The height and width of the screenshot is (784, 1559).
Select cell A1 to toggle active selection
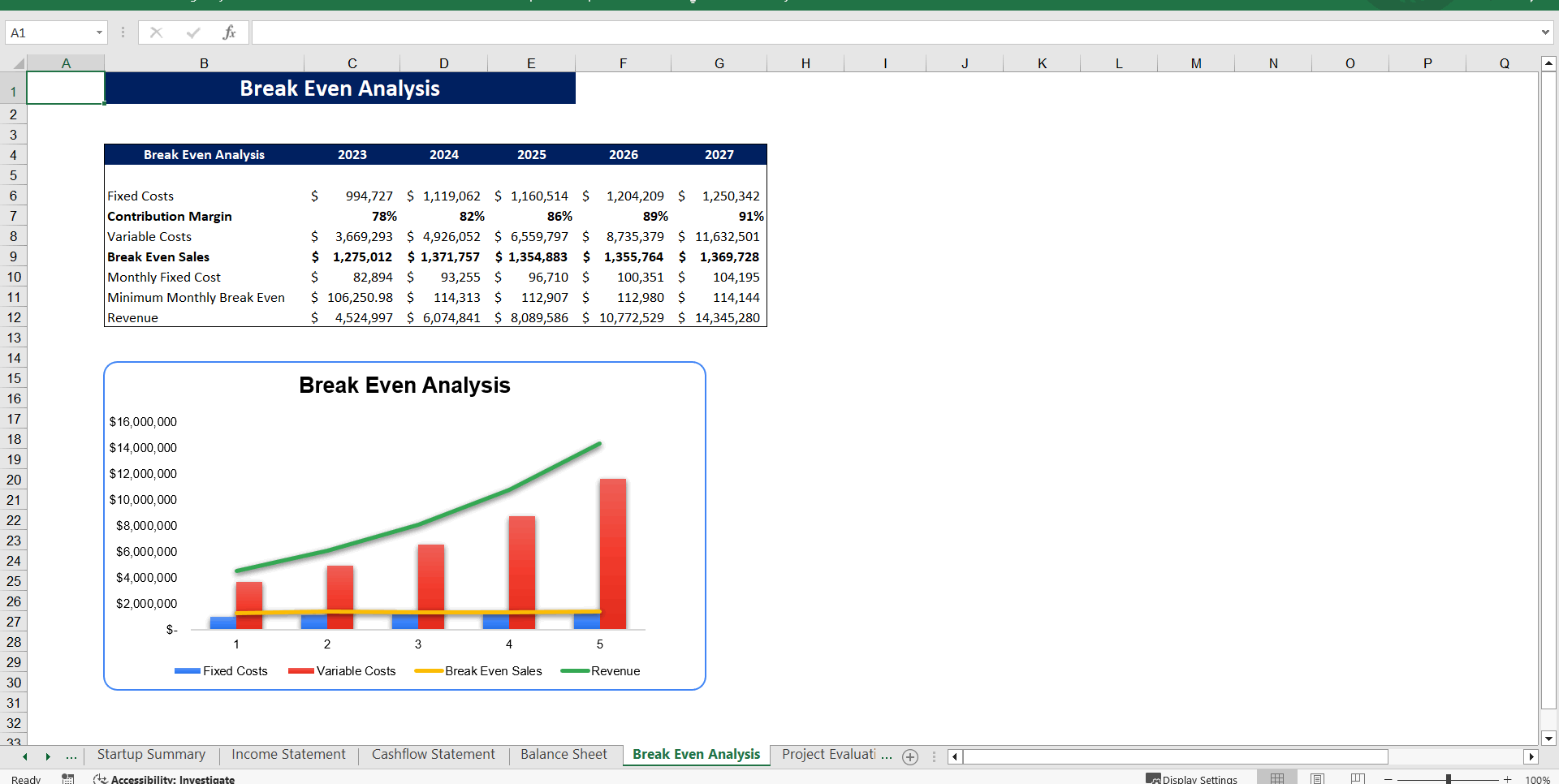[66, 88]
